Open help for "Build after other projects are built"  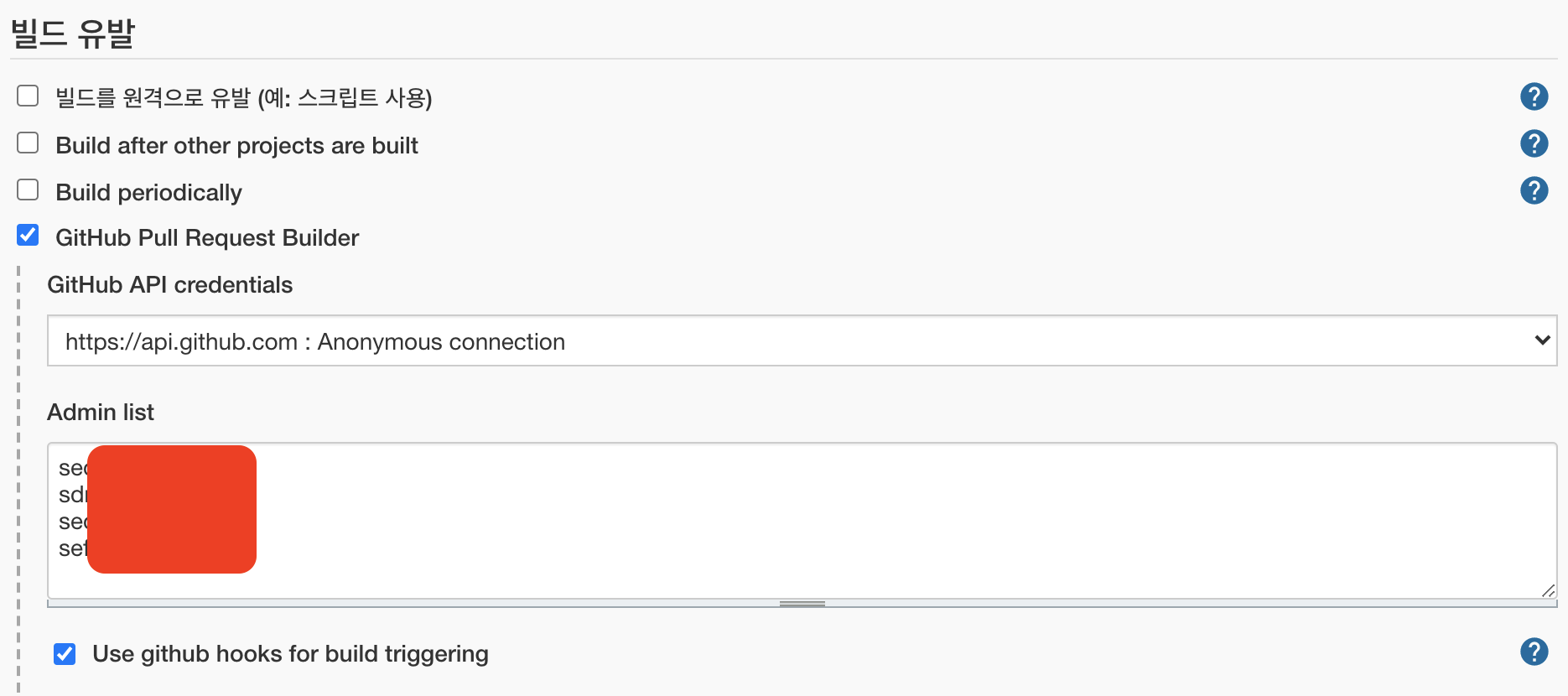click(x=1534, y=143)
